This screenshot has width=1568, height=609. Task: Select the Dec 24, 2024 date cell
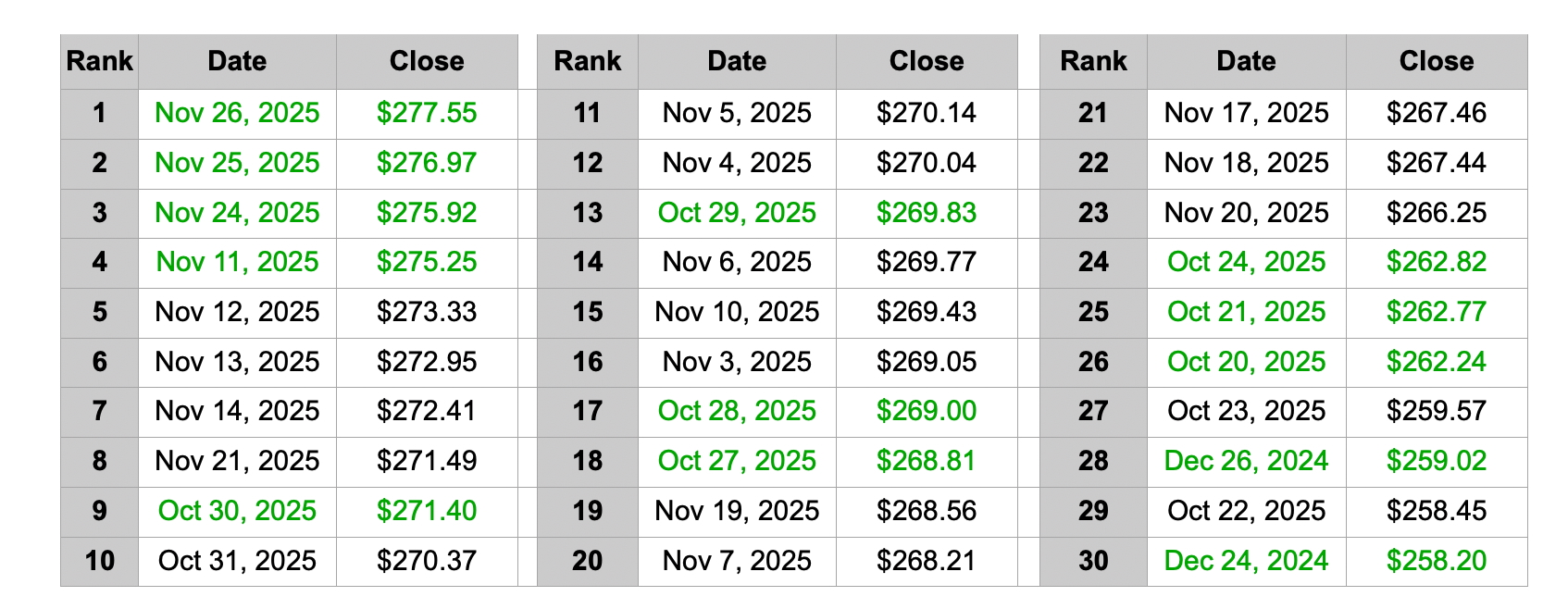coord(1246,561)
